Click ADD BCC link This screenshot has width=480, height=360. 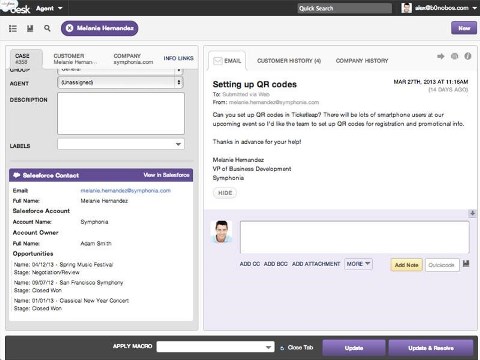276,264
